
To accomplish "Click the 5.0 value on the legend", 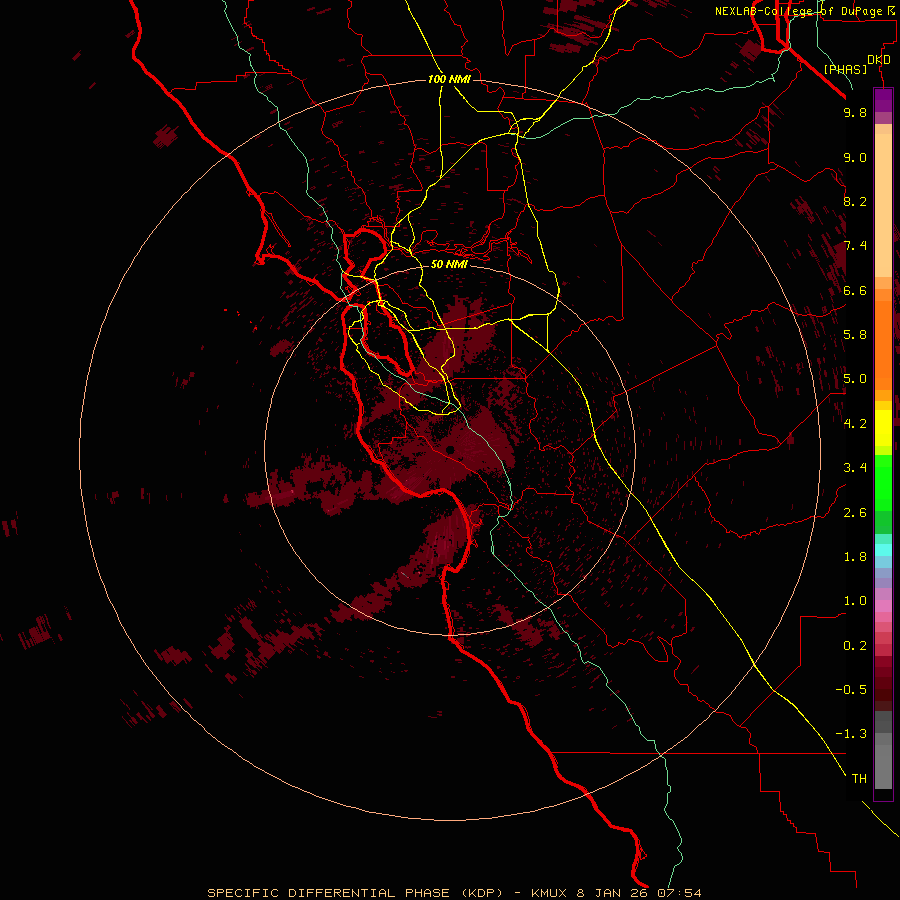I will 855,379.
